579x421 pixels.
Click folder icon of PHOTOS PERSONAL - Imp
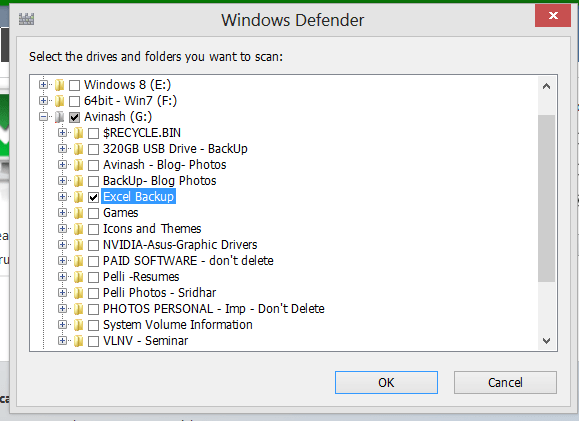(x=78, y=309)
